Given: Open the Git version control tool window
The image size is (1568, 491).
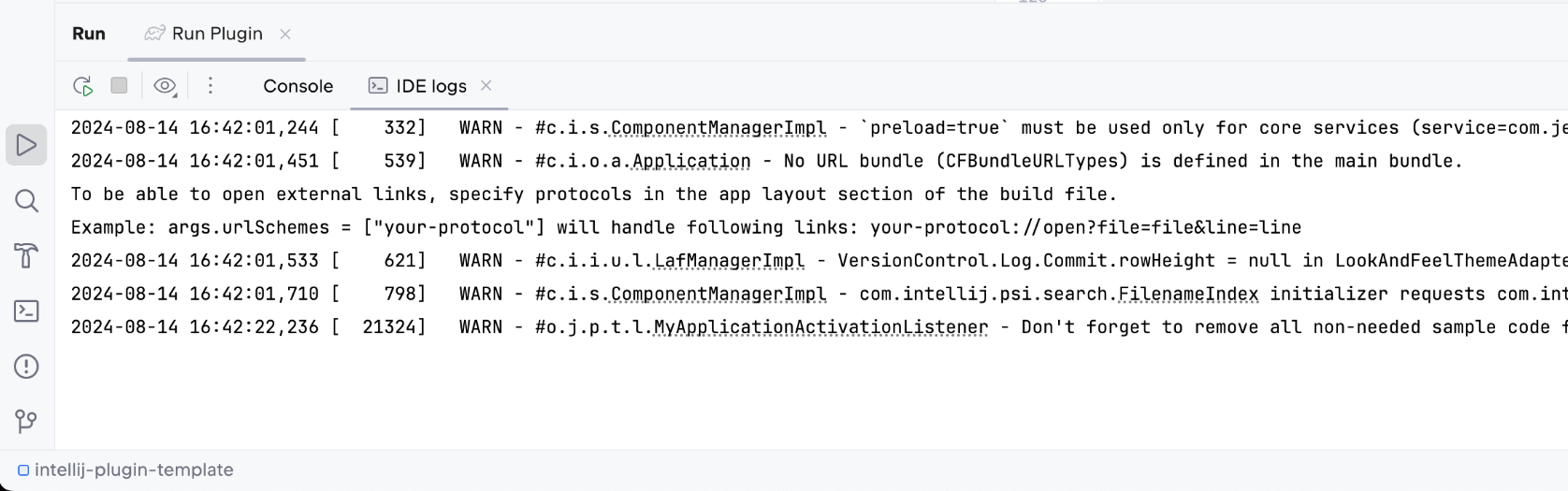Looking at the screenshot, I should point(26,421).
